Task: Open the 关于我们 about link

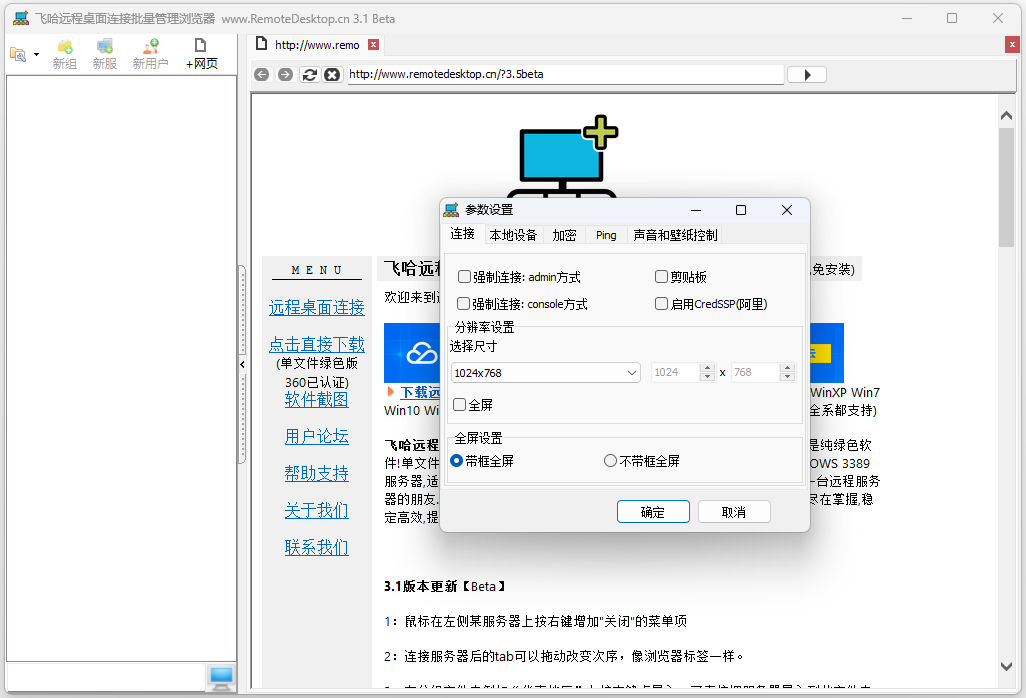Action: click(317, 510)
